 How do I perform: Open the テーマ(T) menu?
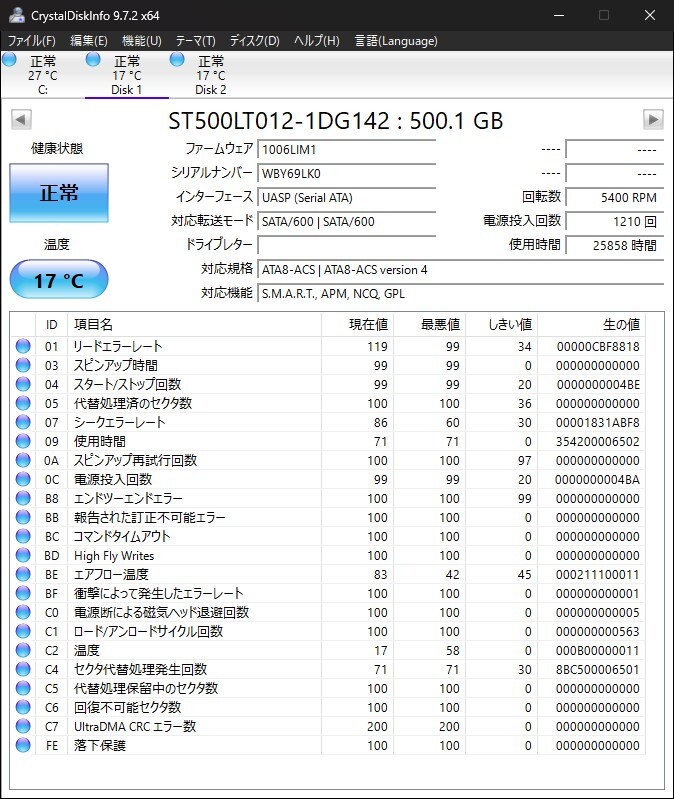click(x=196, y=41)
